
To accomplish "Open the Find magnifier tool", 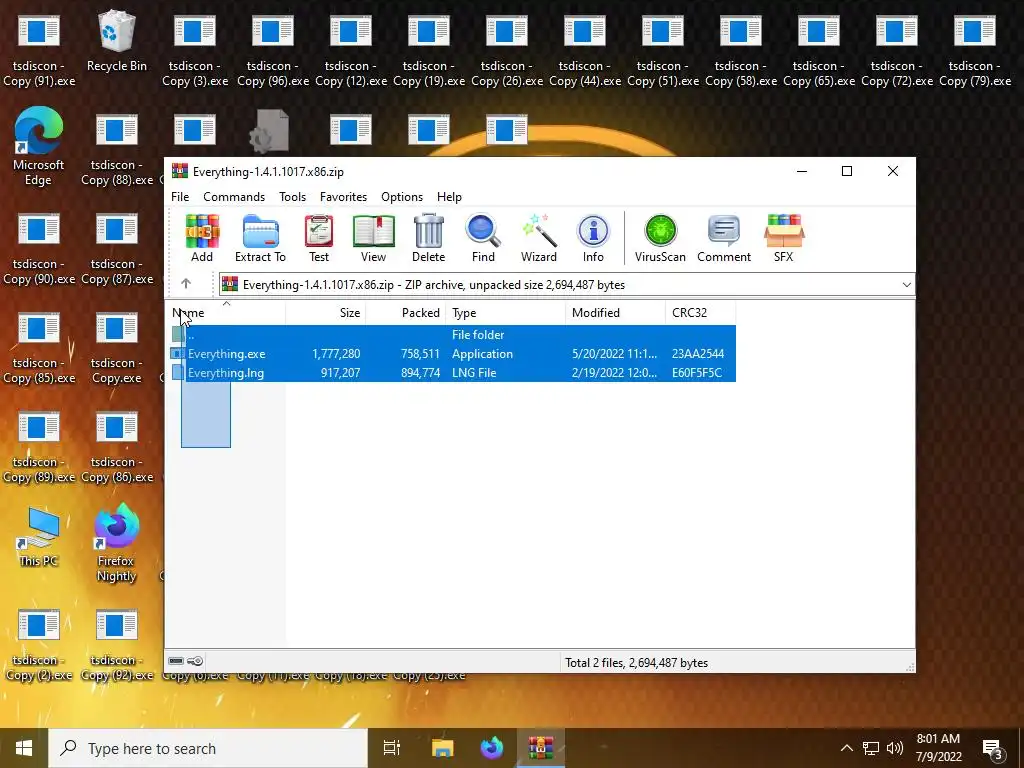I will pyautogui.click(x=483, y=238).
